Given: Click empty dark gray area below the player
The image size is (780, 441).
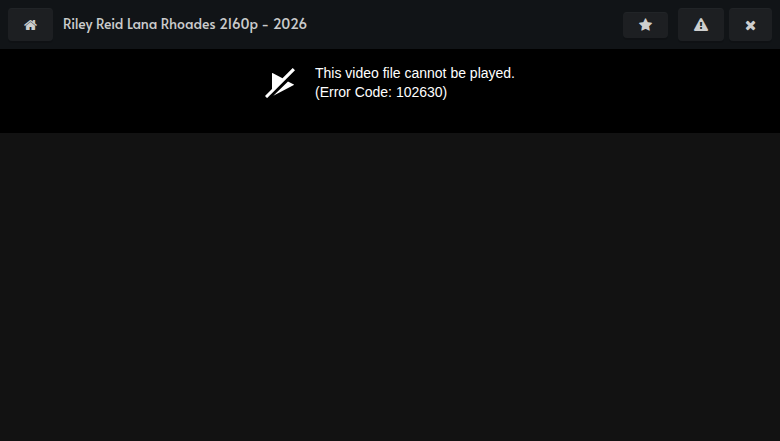Looking at the screenshot, I should pos(390,287).
